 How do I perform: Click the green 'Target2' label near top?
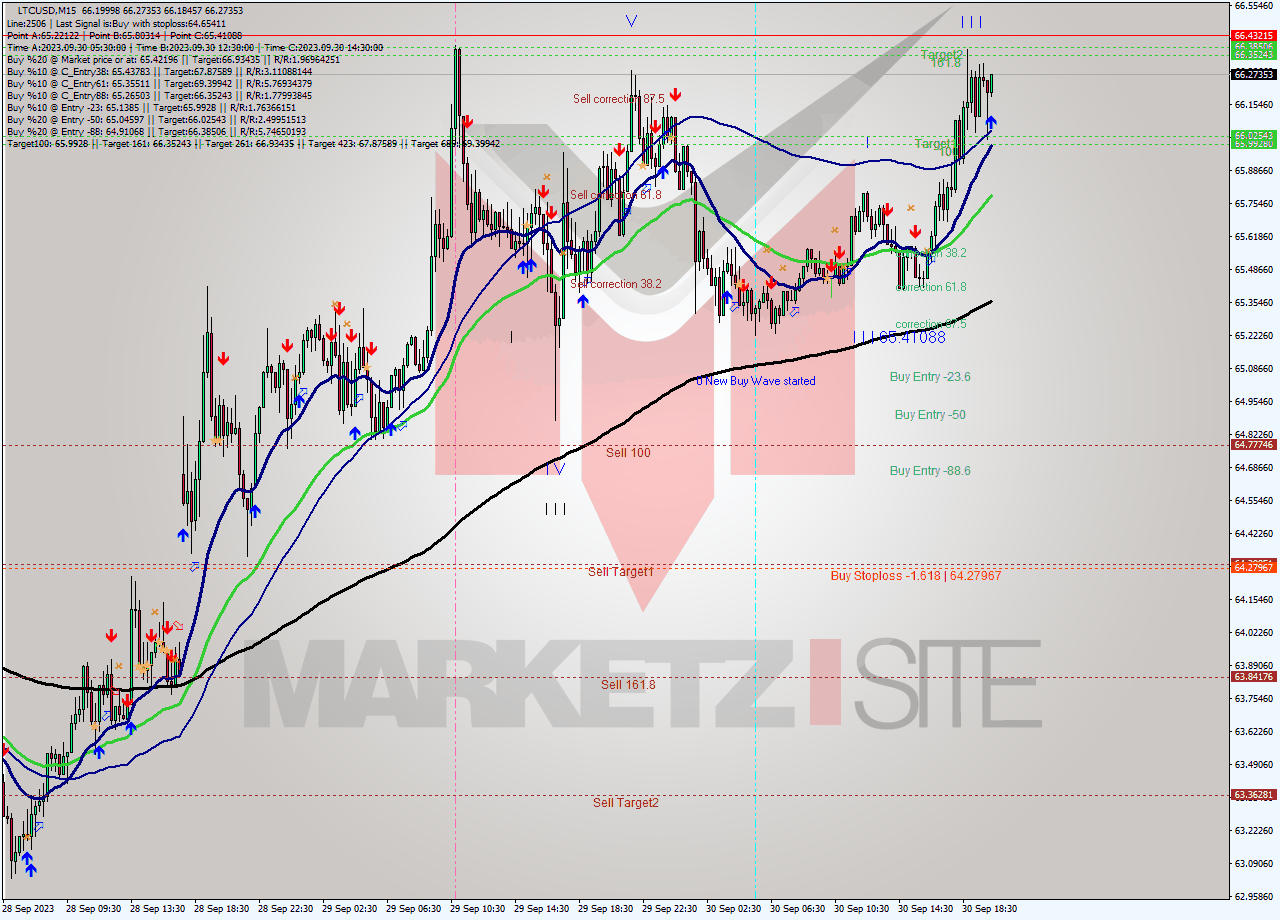pos(941,55)
